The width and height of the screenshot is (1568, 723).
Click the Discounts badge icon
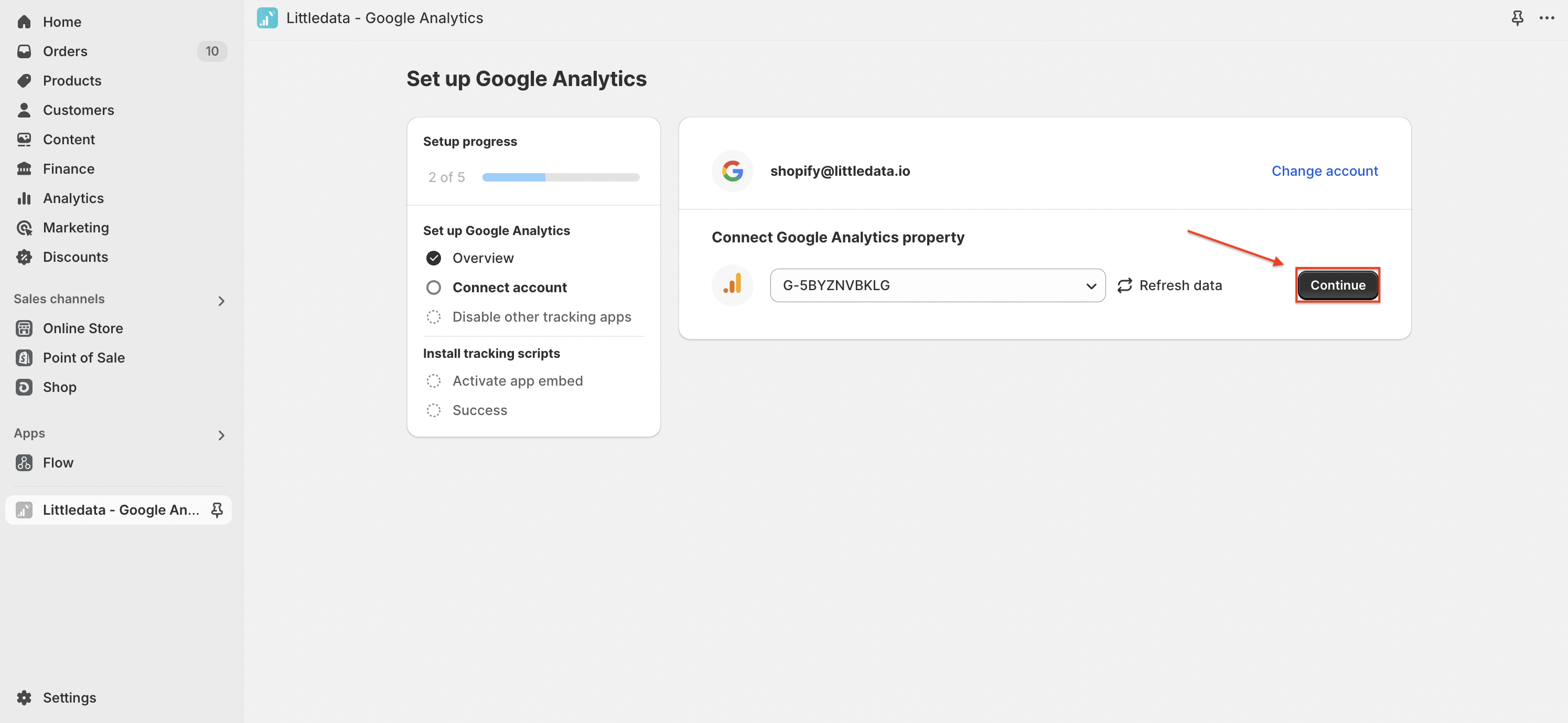click(x=24, y=257)
